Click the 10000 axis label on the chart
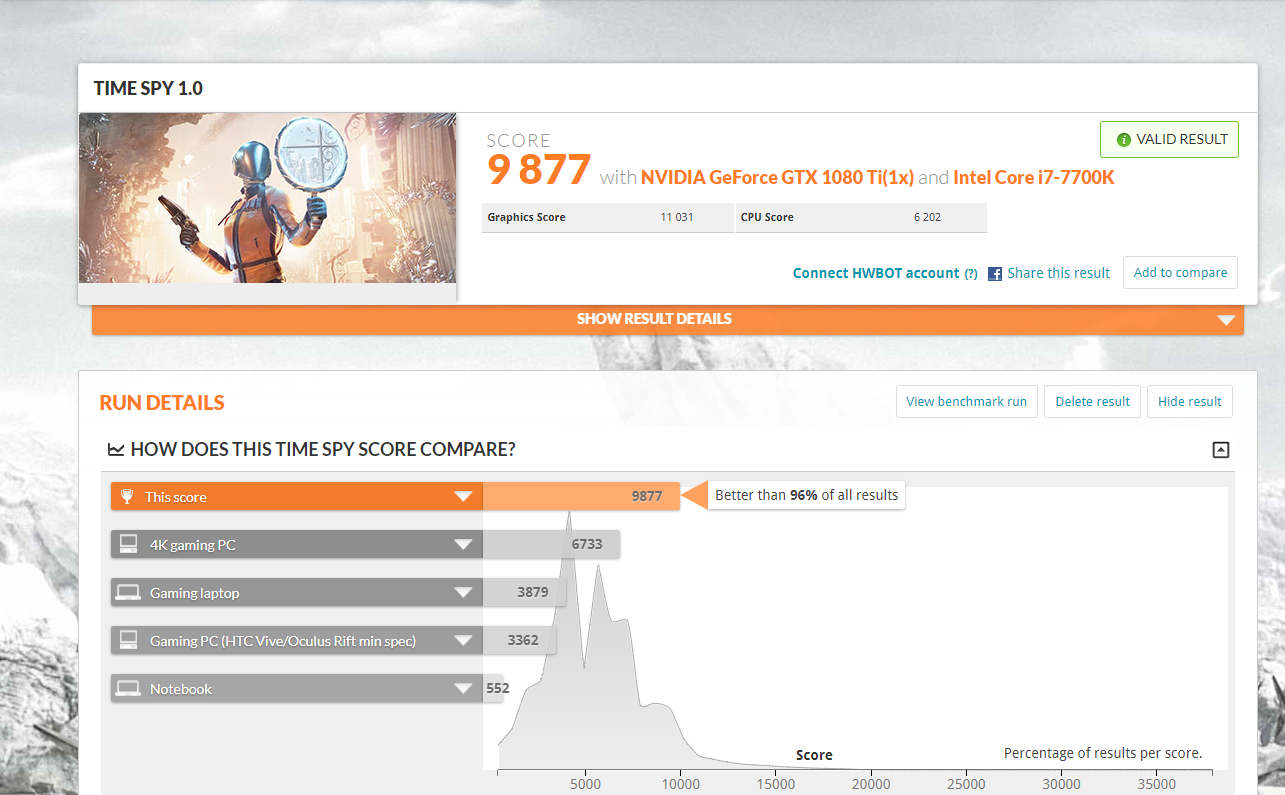Viewport: 1285px width, 795px height. pos(680,785)
